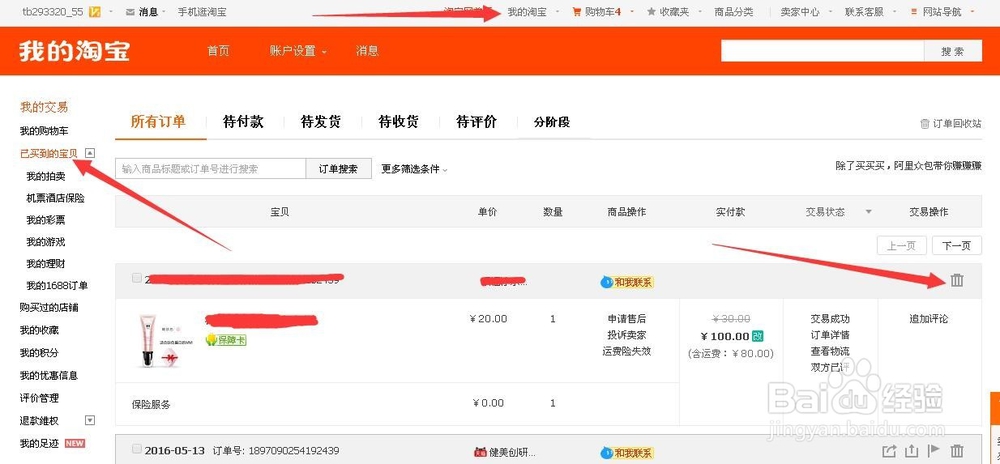This screenshot has height=464, width=1000.
Task: Open the shopping cart icon in top bar
Action: [577, 11]
